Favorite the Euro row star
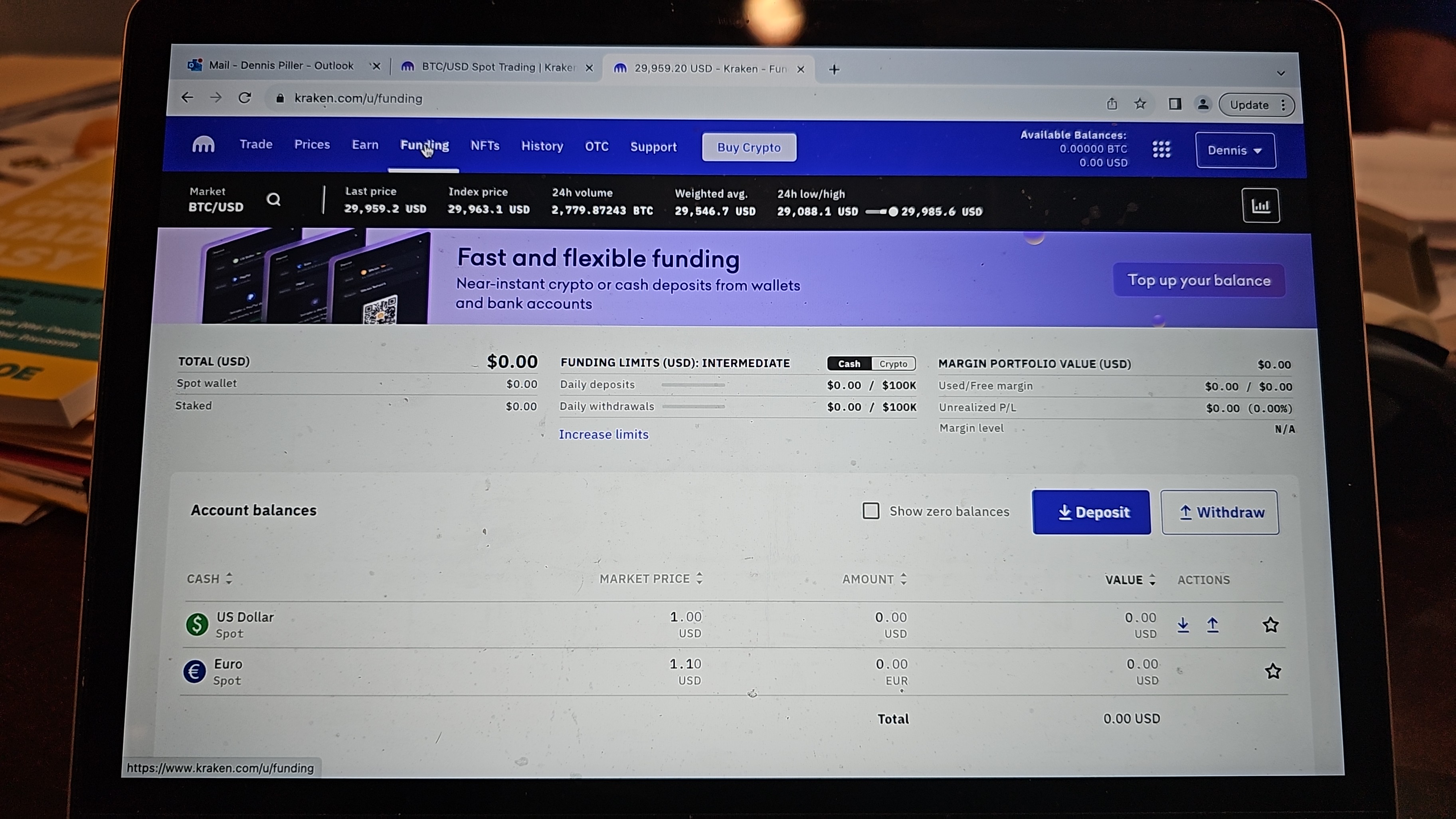The width and height of the screenshot is (1456, 819). 1272,671
